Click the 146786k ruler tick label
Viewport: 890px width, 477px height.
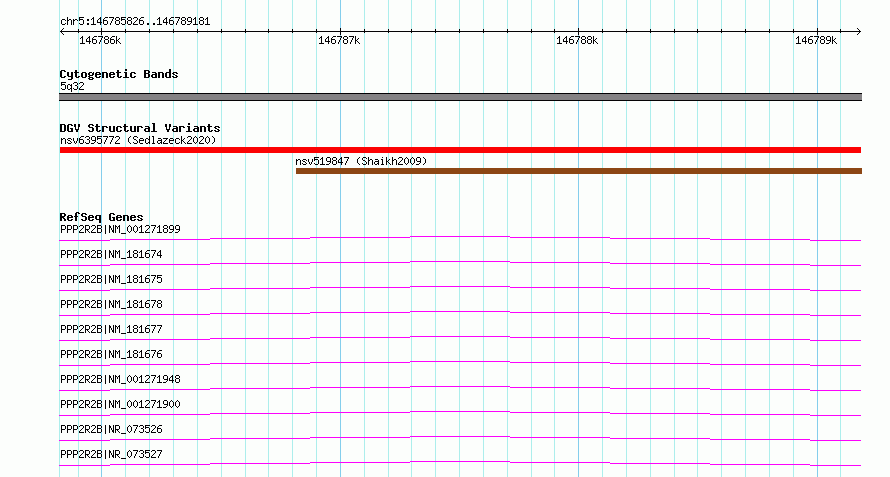coord(100,41)
